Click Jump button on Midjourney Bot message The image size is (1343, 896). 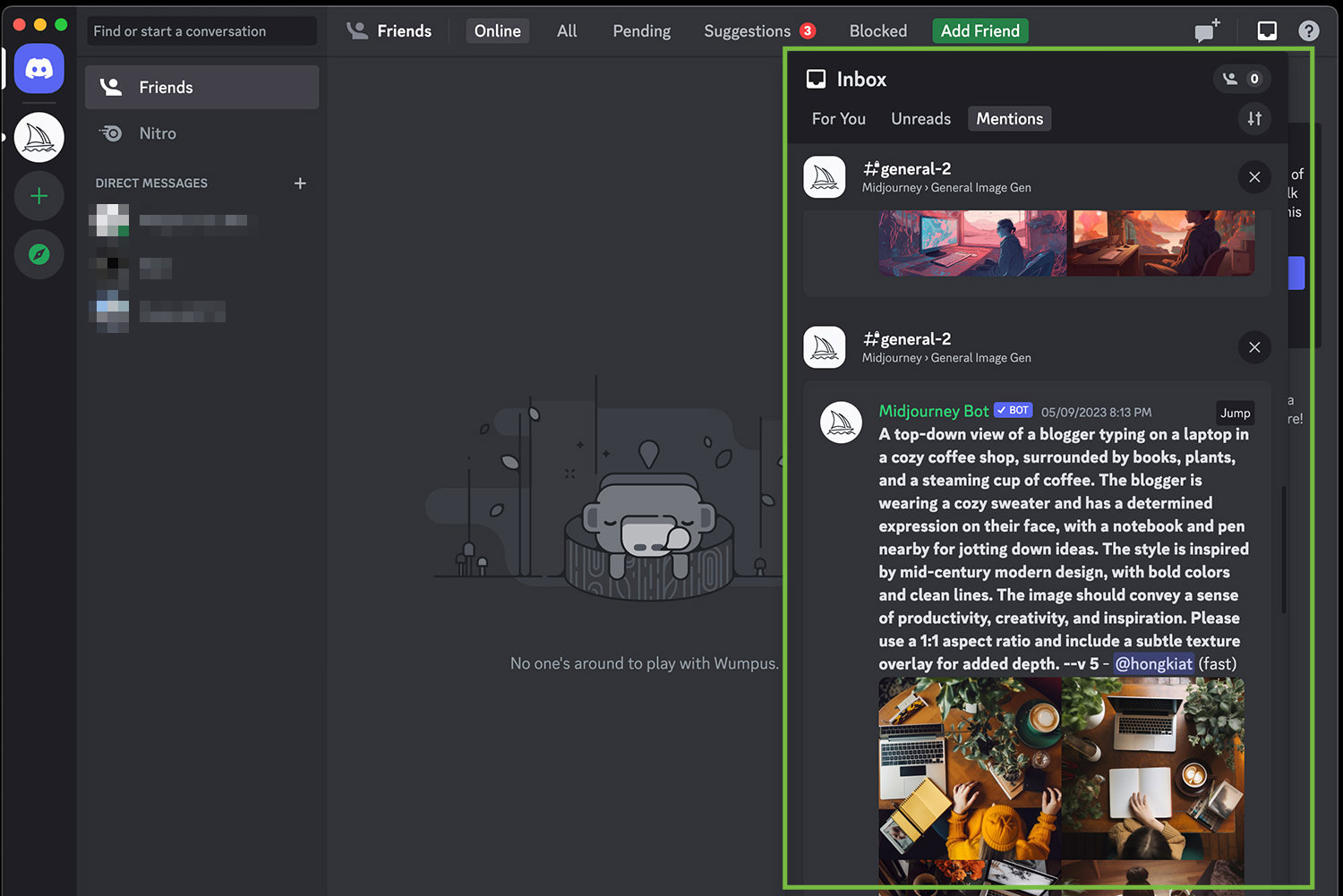coord(1236,413)
